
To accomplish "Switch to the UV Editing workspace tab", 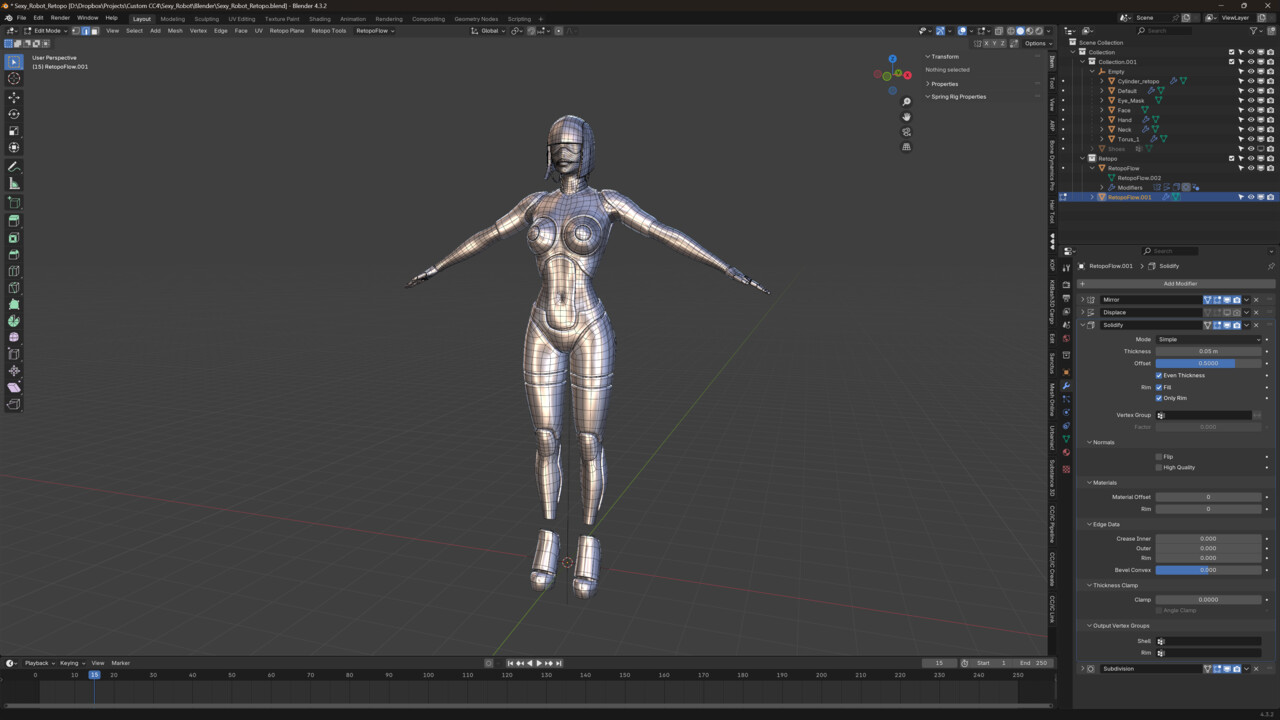I will (242, 18).
